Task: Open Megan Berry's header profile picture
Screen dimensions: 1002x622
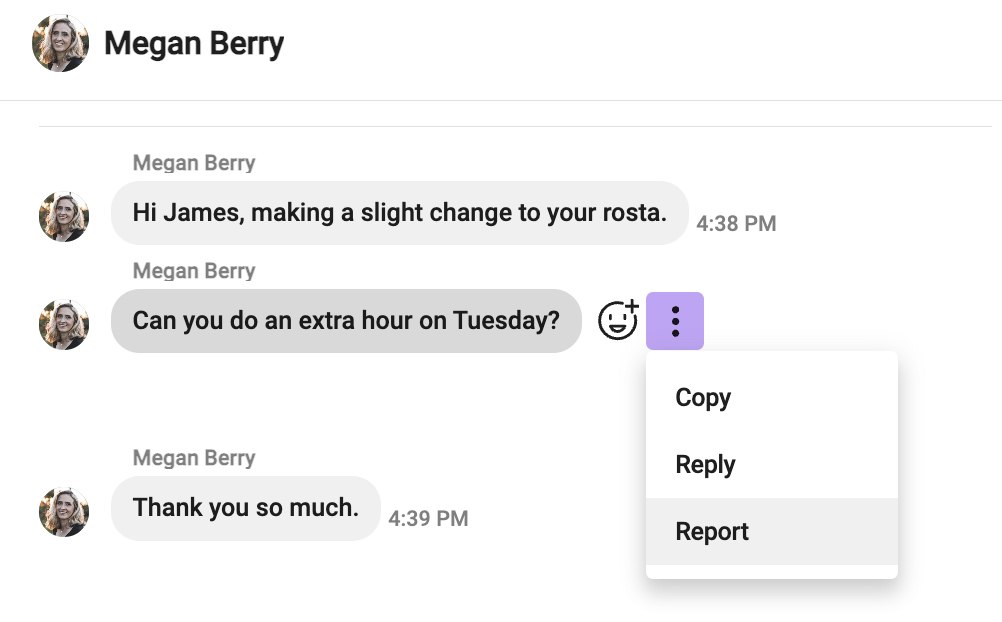Action: 61,43
